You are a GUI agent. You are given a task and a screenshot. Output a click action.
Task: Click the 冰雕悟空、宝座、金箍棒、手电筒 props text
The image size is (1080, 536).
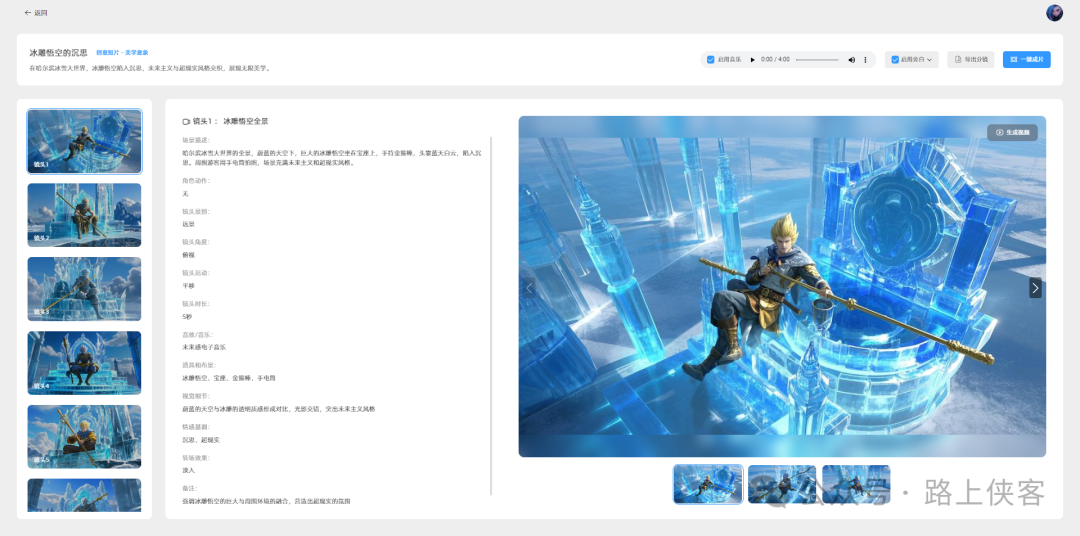pos(229,378)
